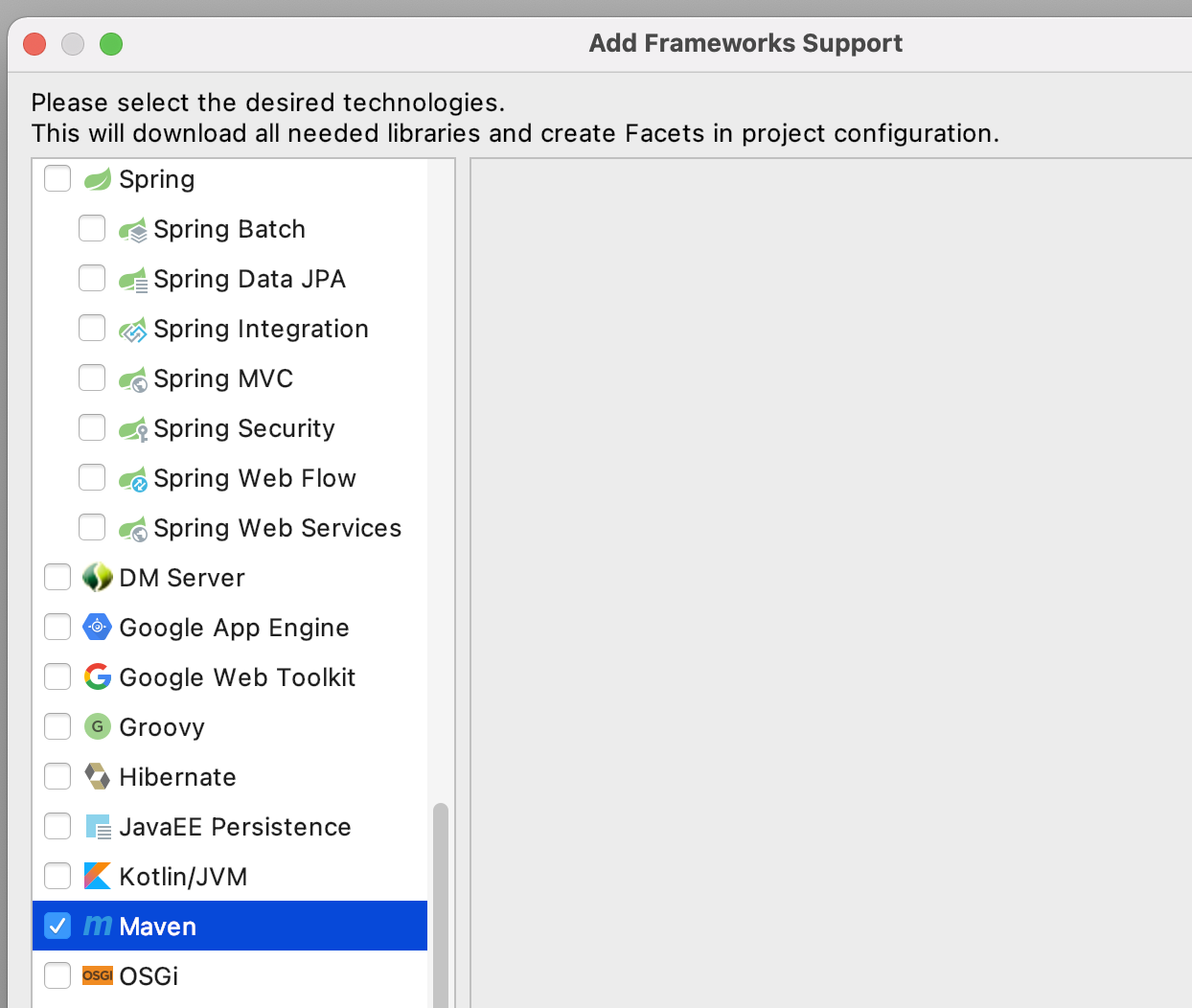Screen dimensions: 1192x1008
Task: Enable the Spring Integration checkbox
Action: tap(92, 328)
